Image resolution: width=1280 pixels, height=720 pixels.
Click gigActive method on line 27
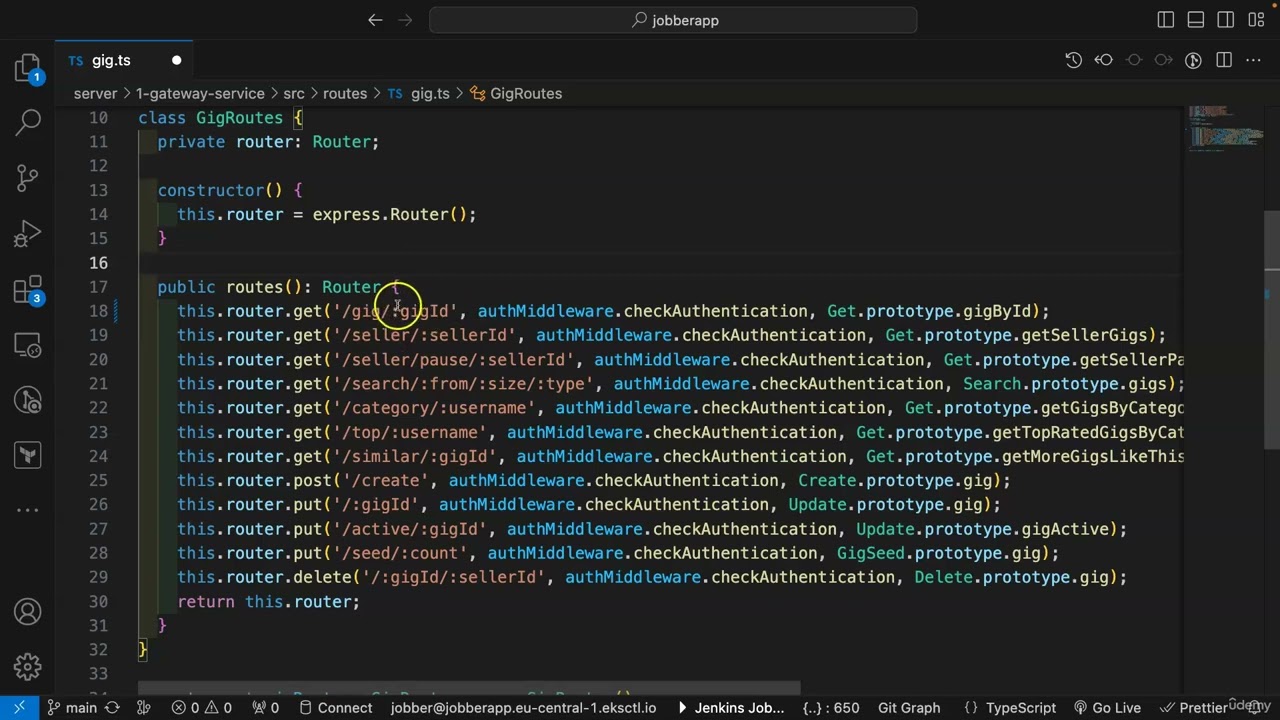pyautogui.click(x=1065, y=529)
